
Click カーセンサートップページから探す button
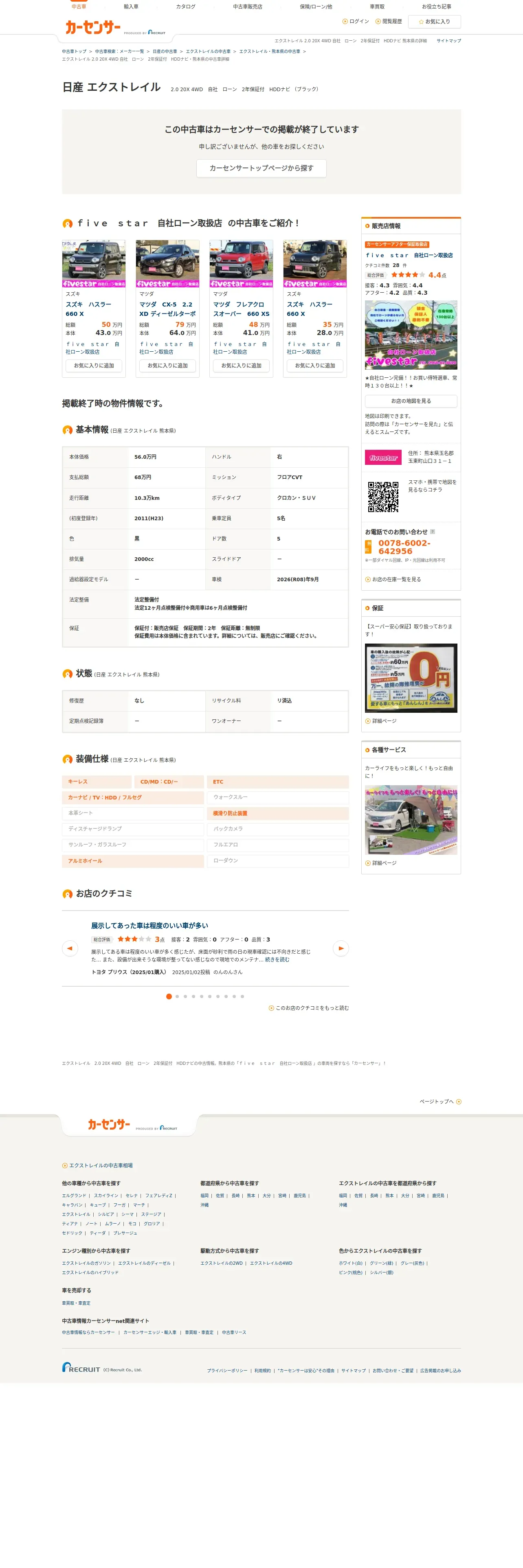tap(261, 168)
